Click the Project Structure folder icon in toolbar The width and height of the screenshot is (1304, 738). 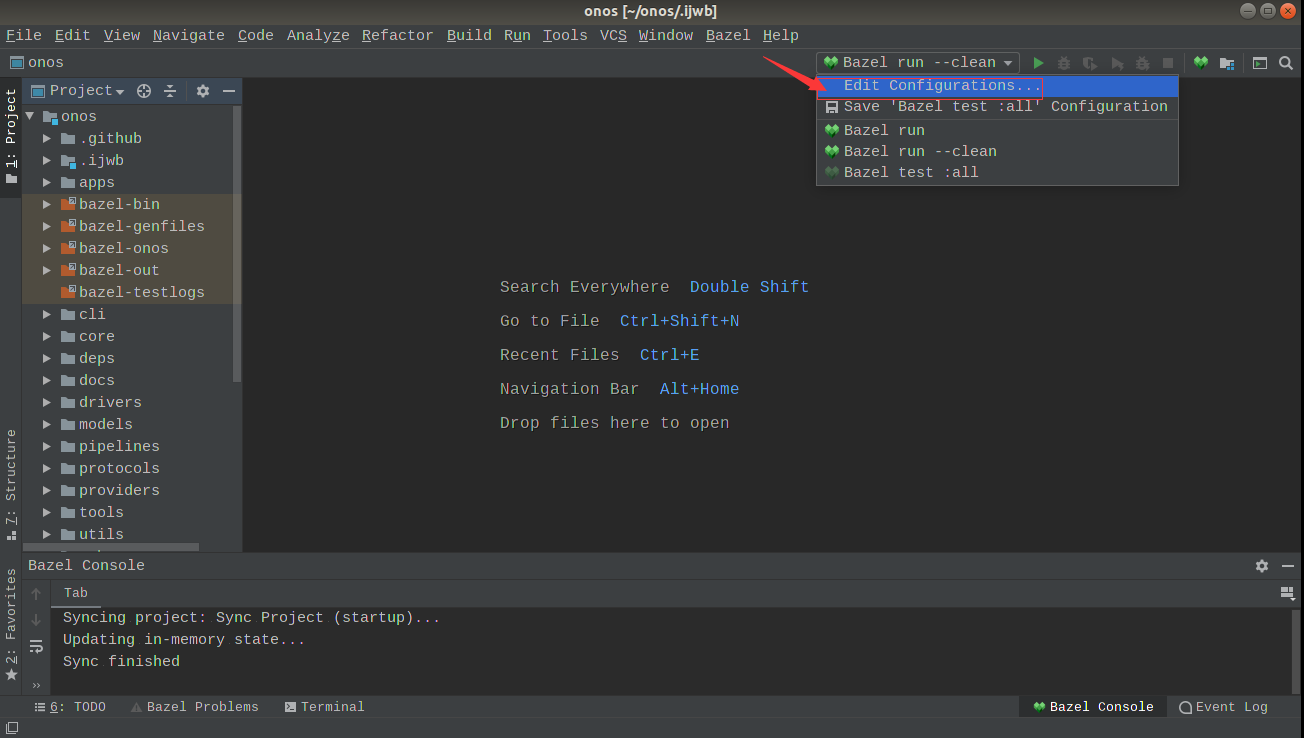[1226, 63]
